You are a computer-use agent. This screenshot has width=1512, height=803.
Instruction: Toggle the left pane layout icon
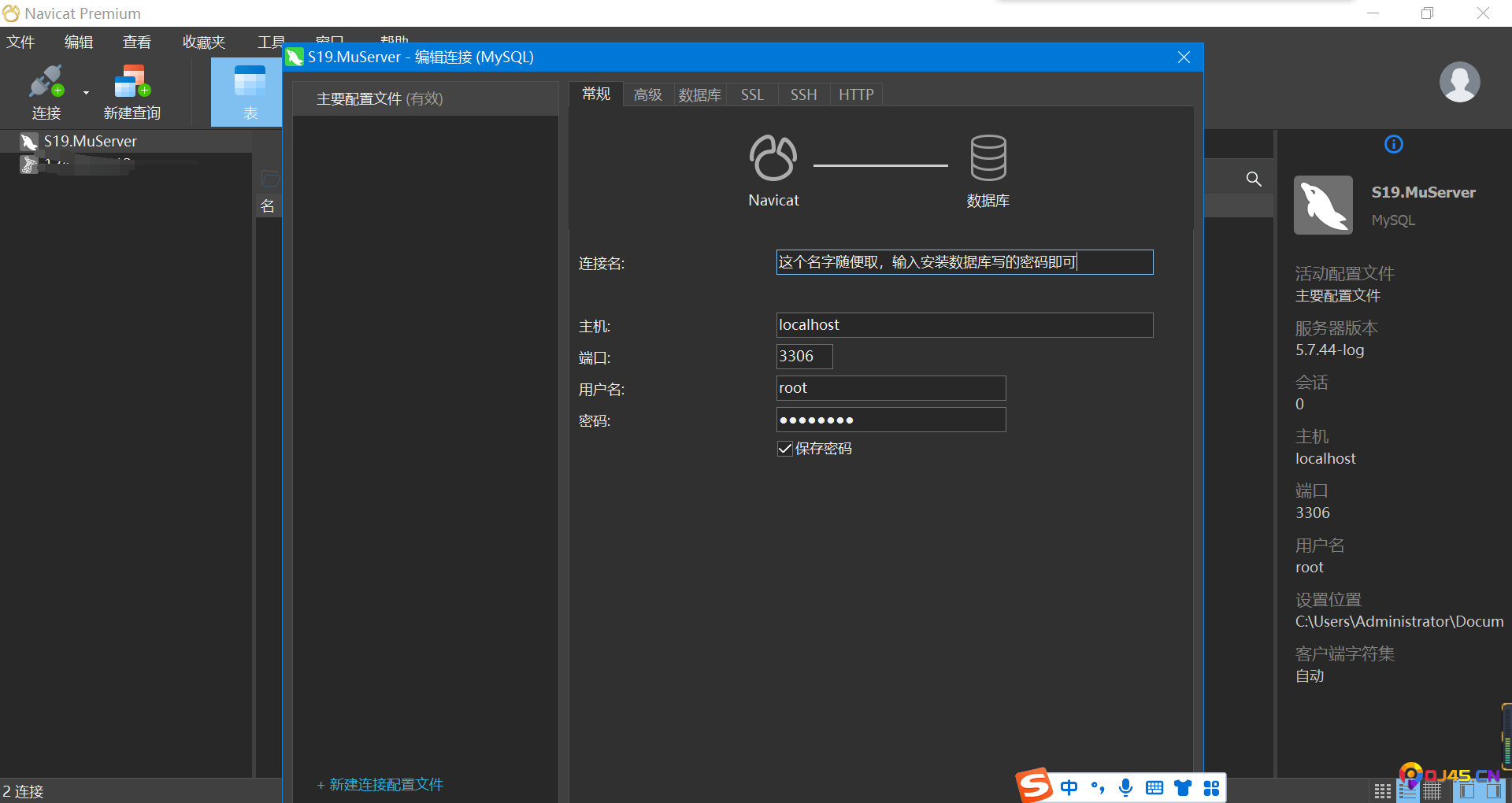pos(1466,792)
